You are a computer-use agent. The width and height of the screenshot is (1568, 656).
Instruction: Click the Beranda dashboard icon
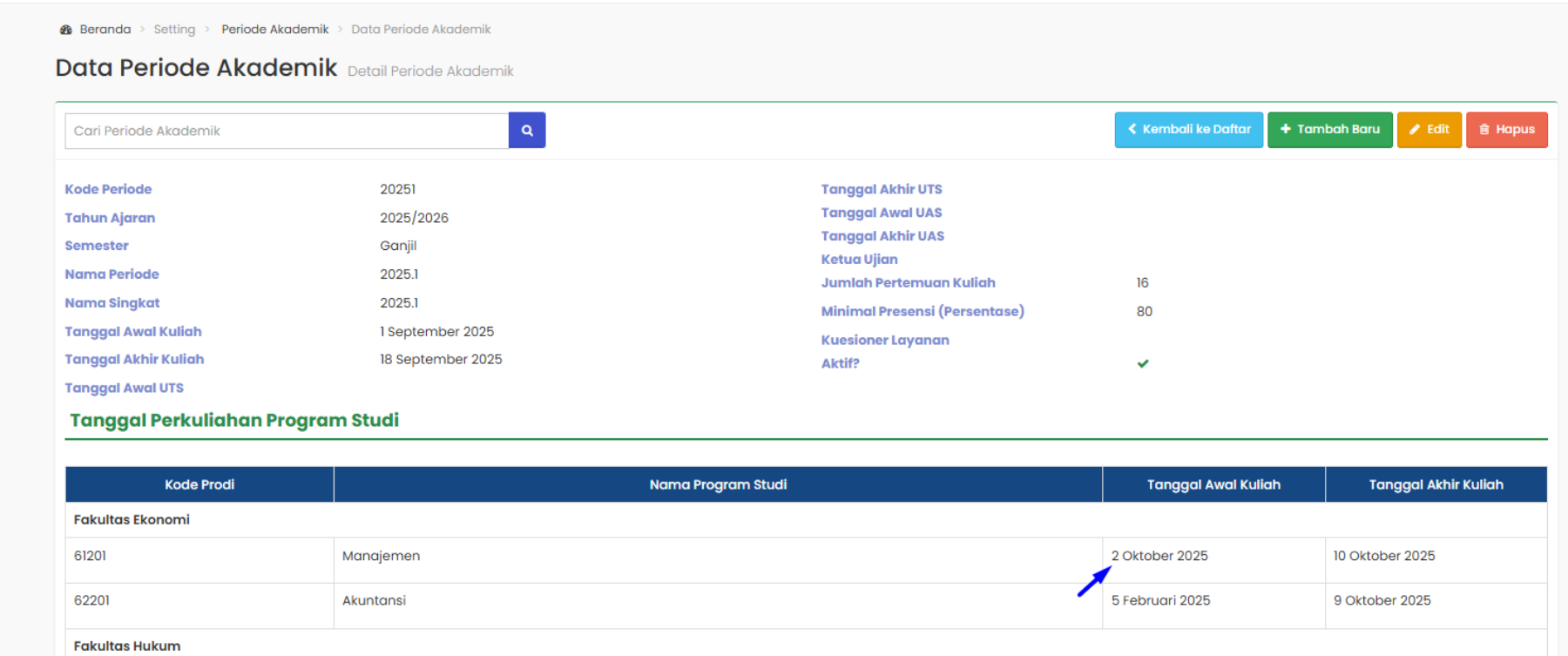(66, 30)
